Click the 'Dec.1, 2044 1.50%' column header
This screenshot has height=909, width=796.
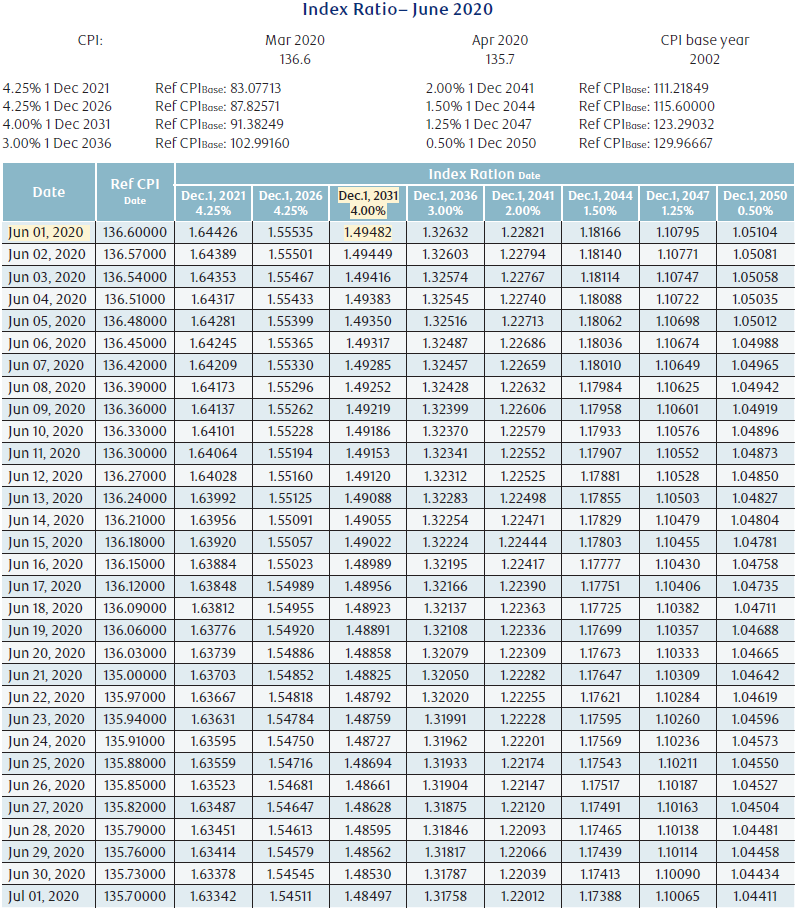coord(600,203)
